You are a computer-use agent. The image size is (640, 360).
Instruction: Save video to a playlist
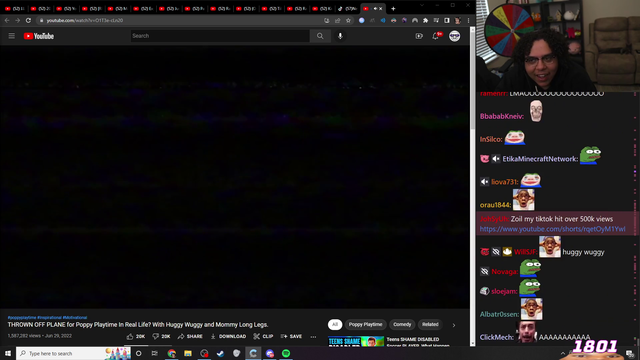(291, 336)
